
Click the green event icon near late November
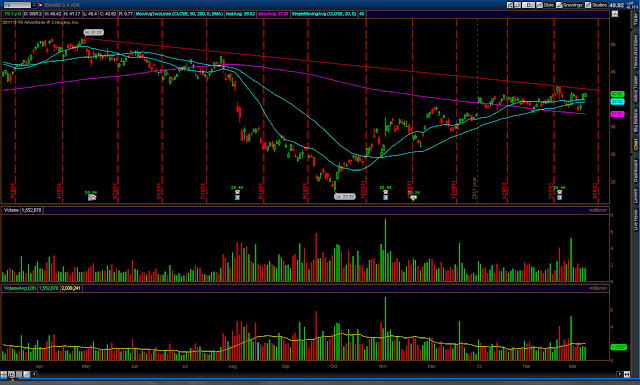tap(413, 198)
